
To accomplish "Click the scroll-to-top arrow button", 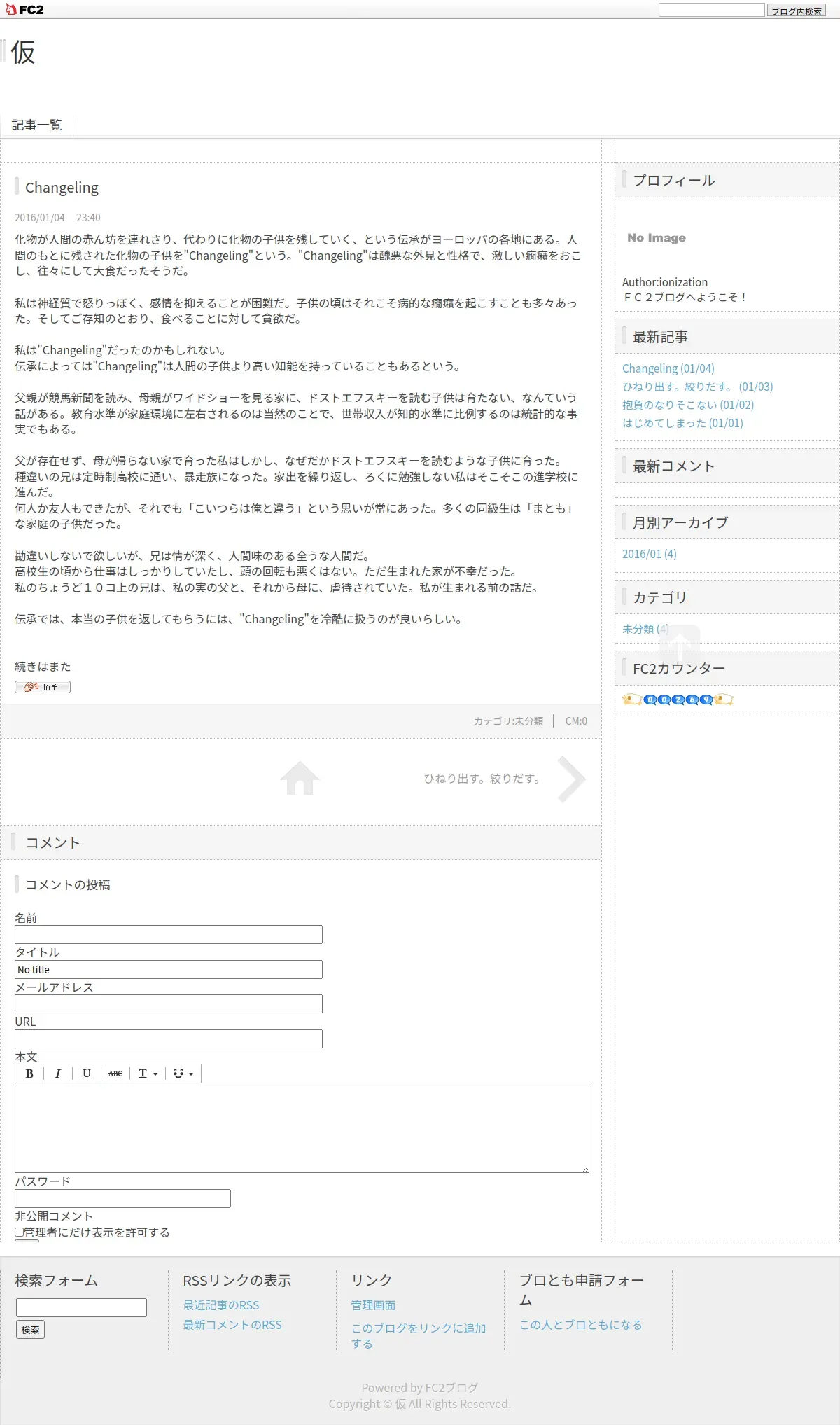I will (x=680, y=645).
